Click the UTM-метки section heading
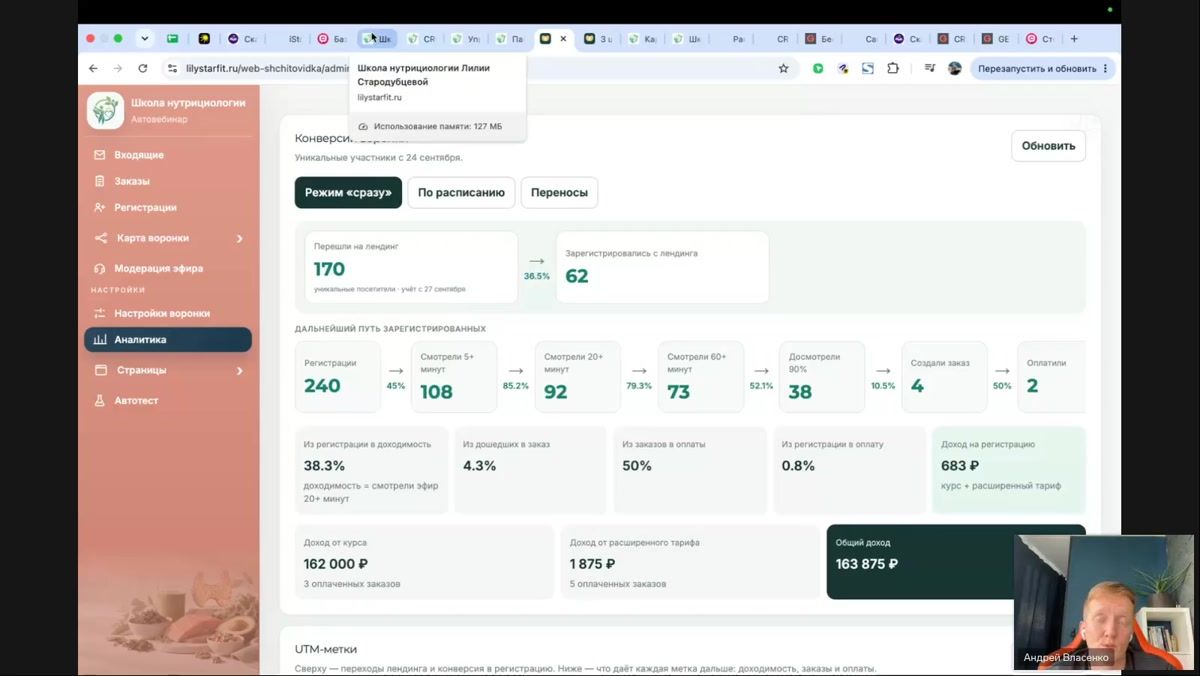This screenshot has height=676, width=1200. pyautogui.click(x=326, y=649)
